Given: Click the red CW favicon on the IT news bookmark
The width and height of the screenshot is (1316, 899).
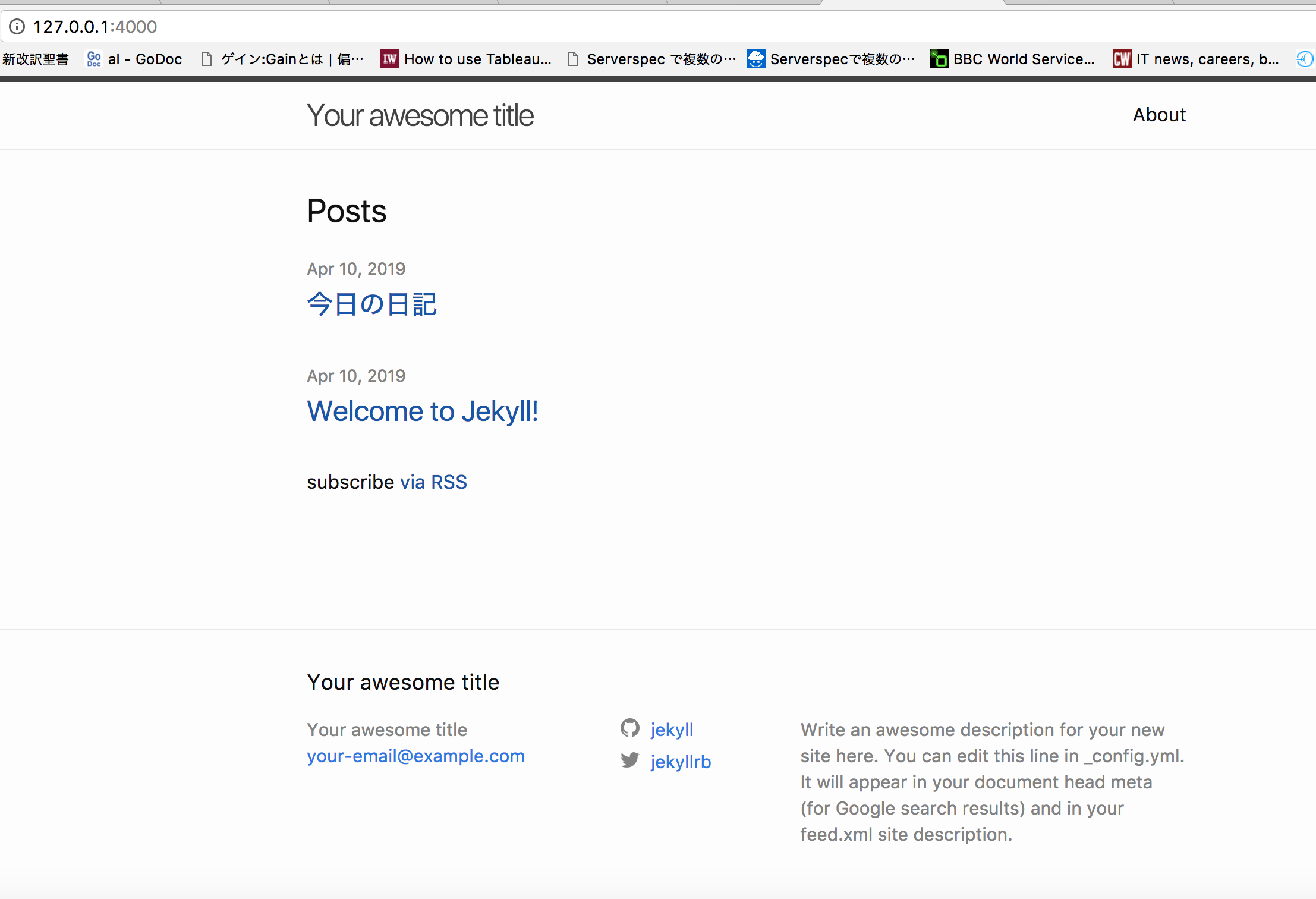Looking at the screenshot, I should click(1122, 58).
